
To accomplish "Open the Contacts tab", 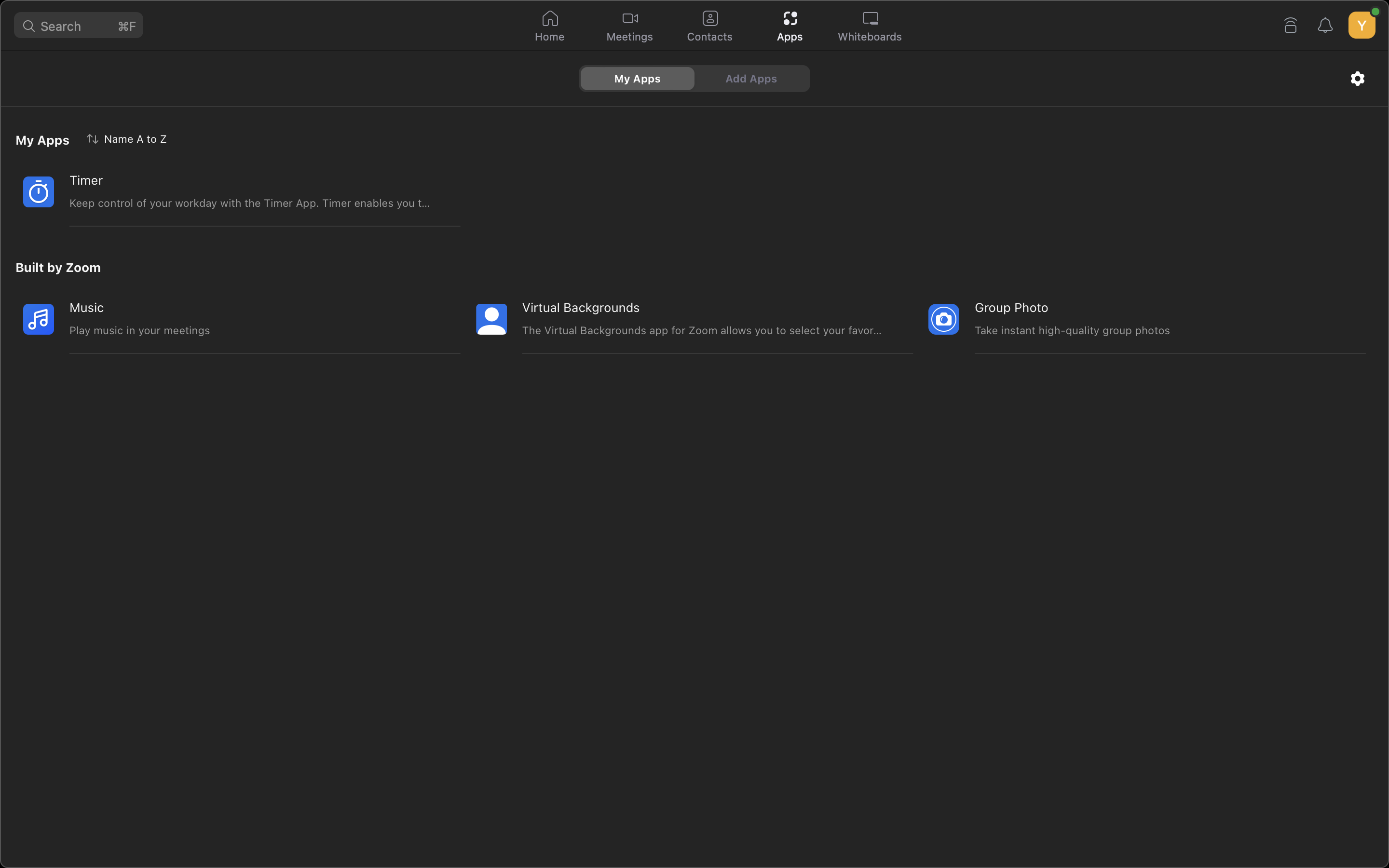I will pyautogui.click(x=709, y=27).
